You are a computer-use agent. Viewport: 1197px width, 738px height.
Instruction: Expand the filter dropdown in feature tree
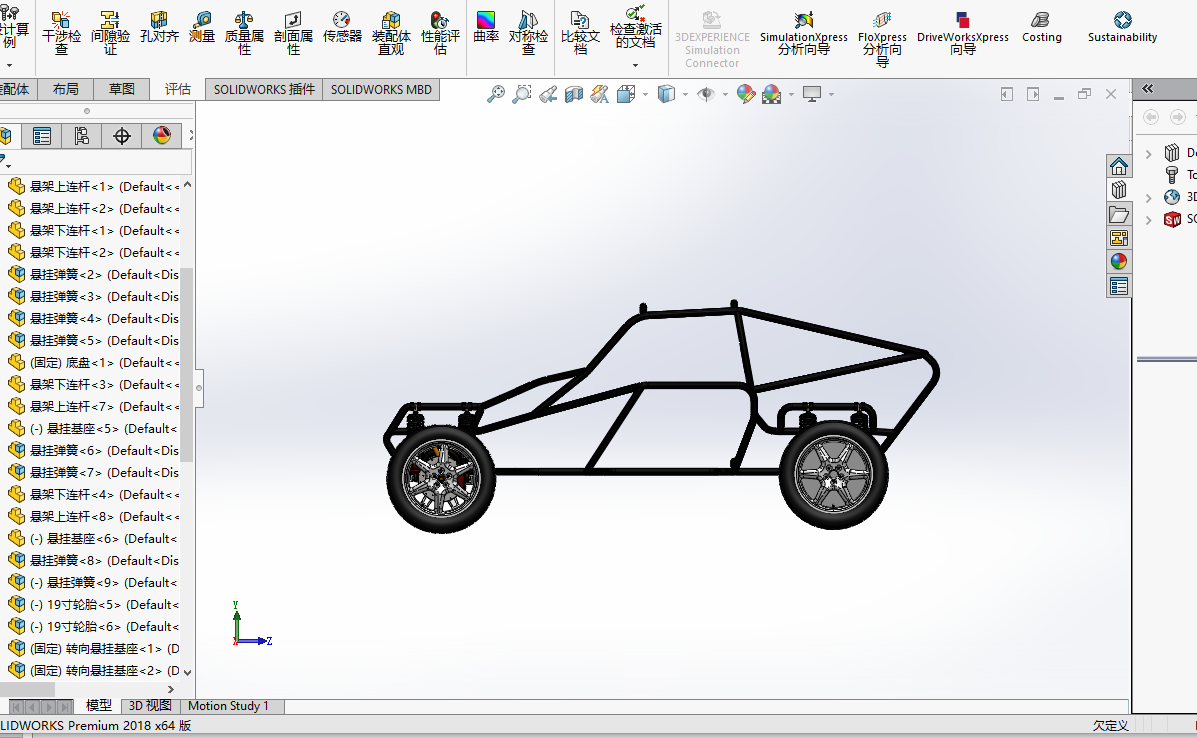click(x=6, y=162)
